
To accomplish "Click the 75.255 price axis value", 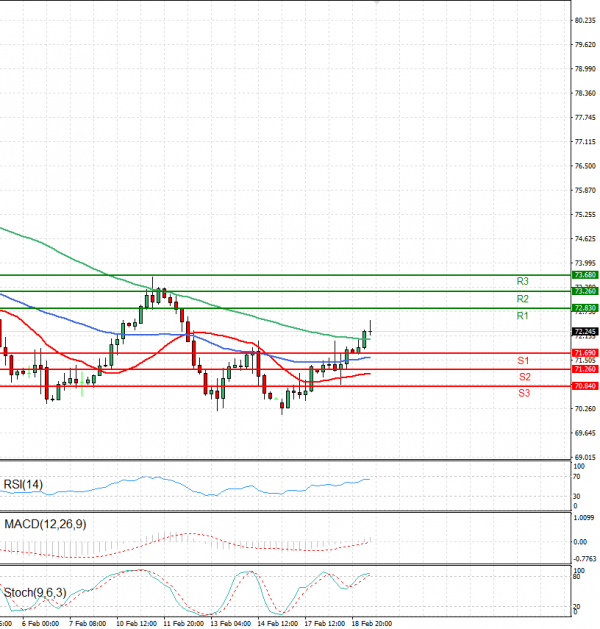I will pos(585,215).
